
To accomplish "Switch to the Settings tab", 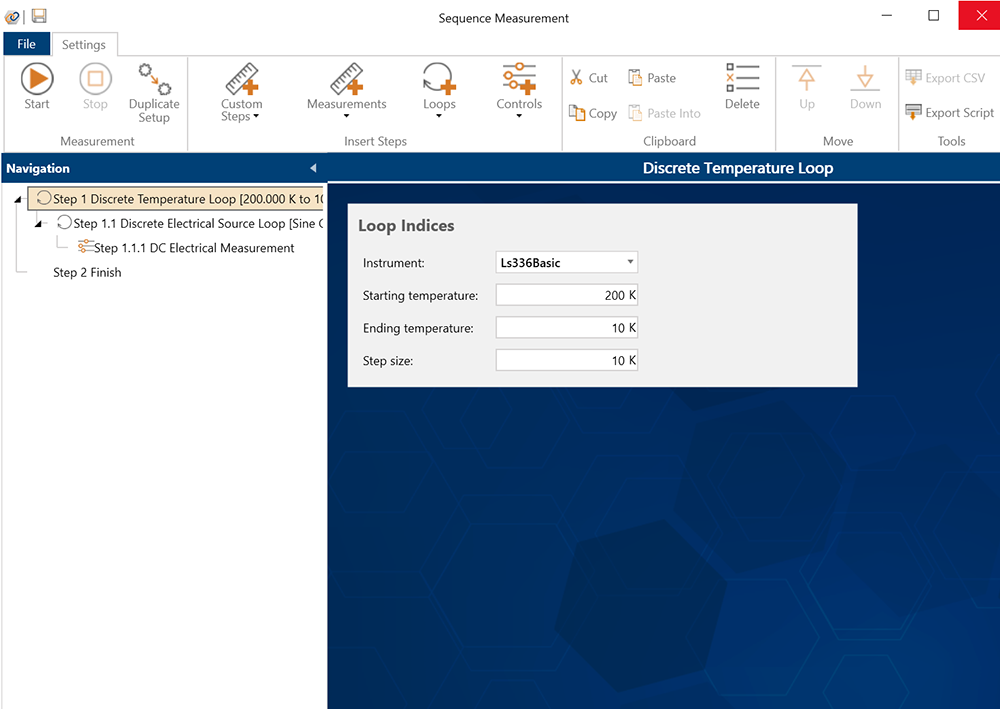I will coord(84,45).
